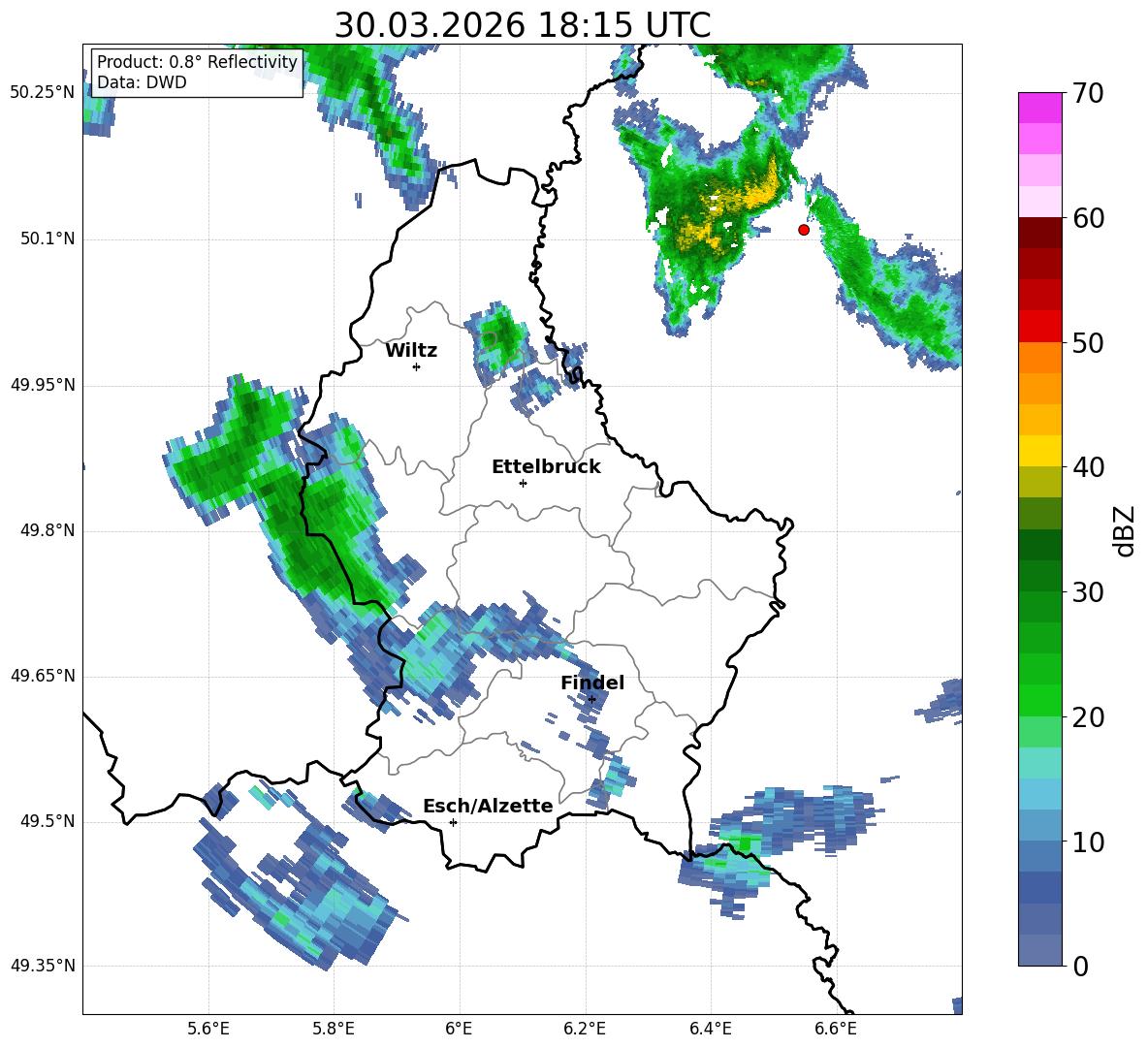
Task: Click the title 30.03.2026 18:15 UTC
Action: point(523,25)
